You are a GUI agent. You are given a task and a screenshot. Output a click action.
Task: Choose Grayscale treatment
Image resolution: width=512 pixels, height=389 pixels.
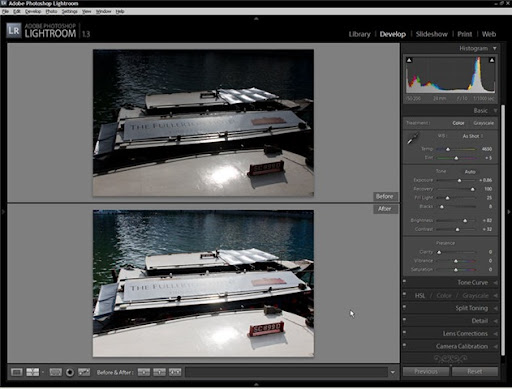pos(483,123)
